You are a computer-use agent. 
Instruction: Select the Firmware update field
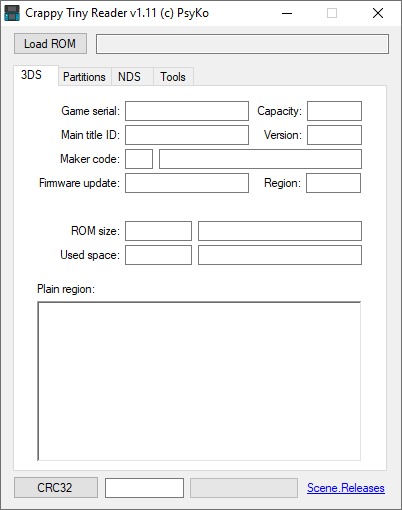pyautogui.click(x=187, y=183)
